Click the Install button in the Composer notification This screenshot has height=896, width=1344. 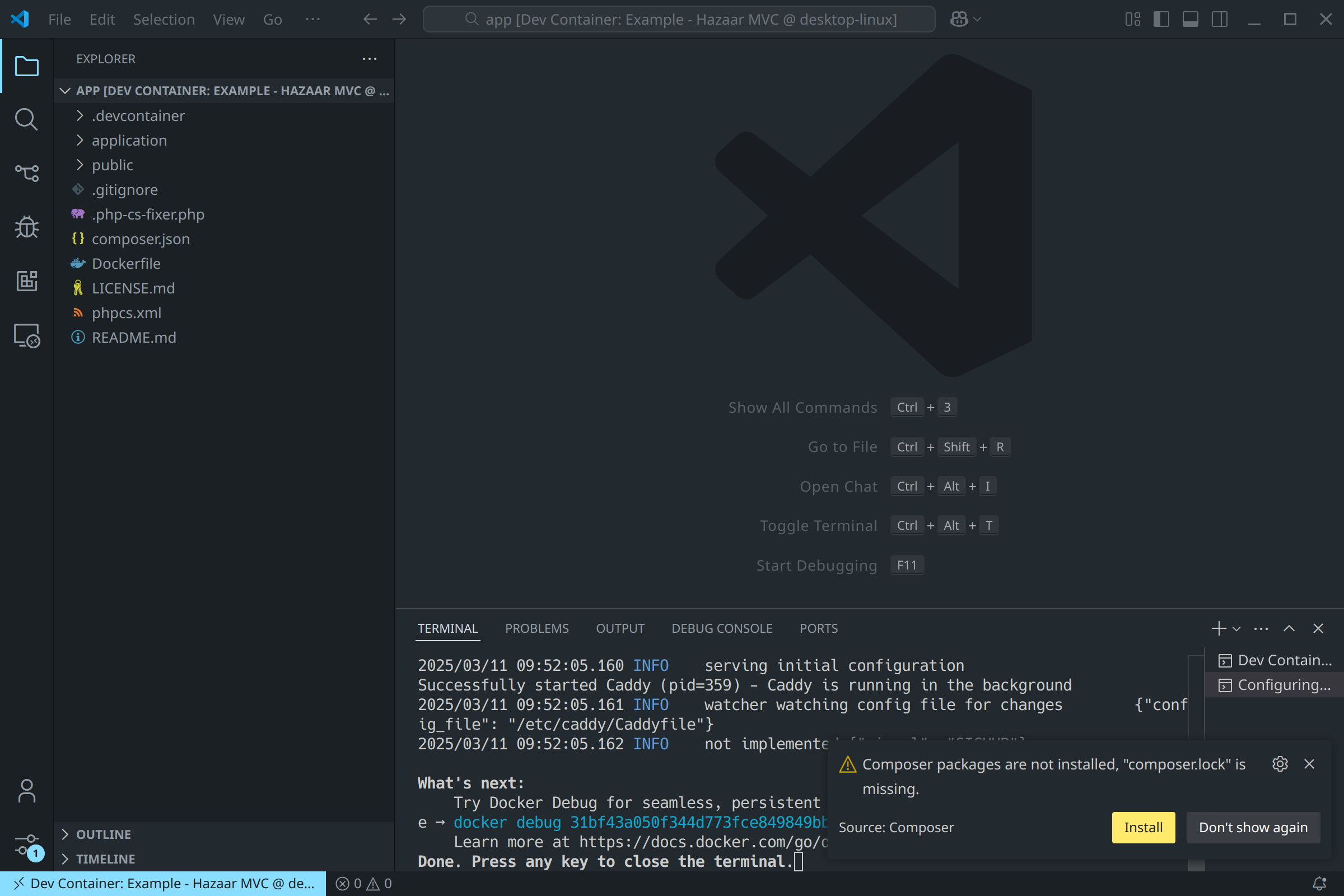(1143, 827)
